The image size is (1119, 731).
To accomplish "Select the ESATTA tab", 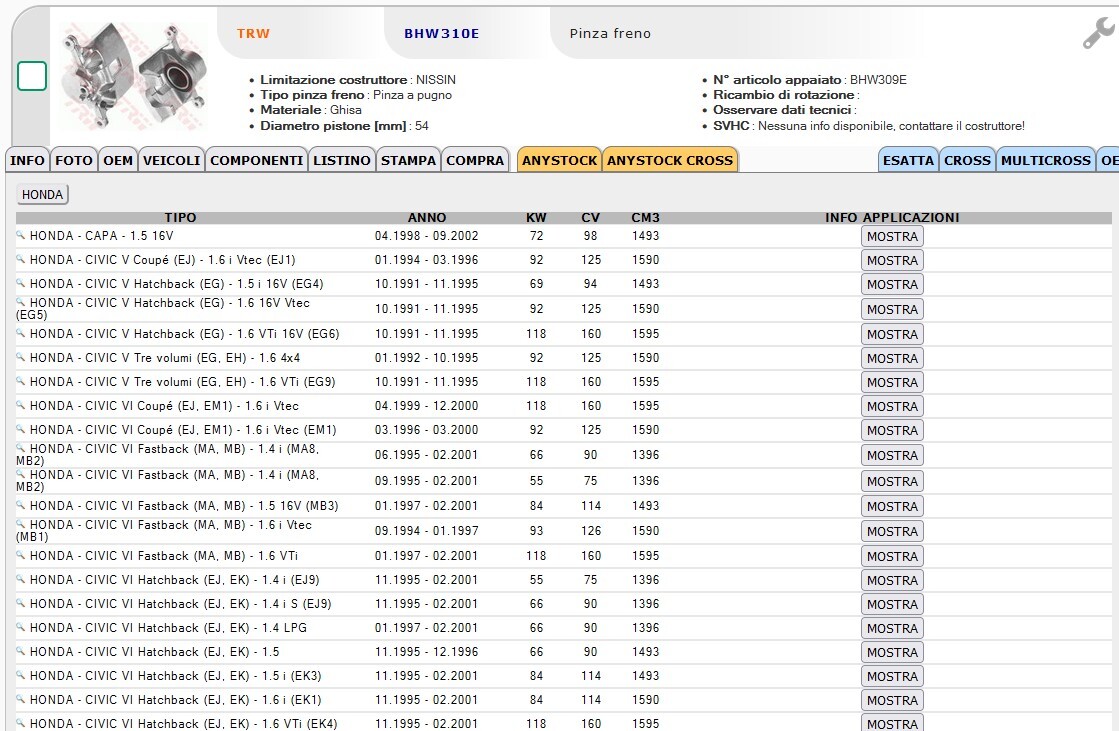I will pos(908,160).
